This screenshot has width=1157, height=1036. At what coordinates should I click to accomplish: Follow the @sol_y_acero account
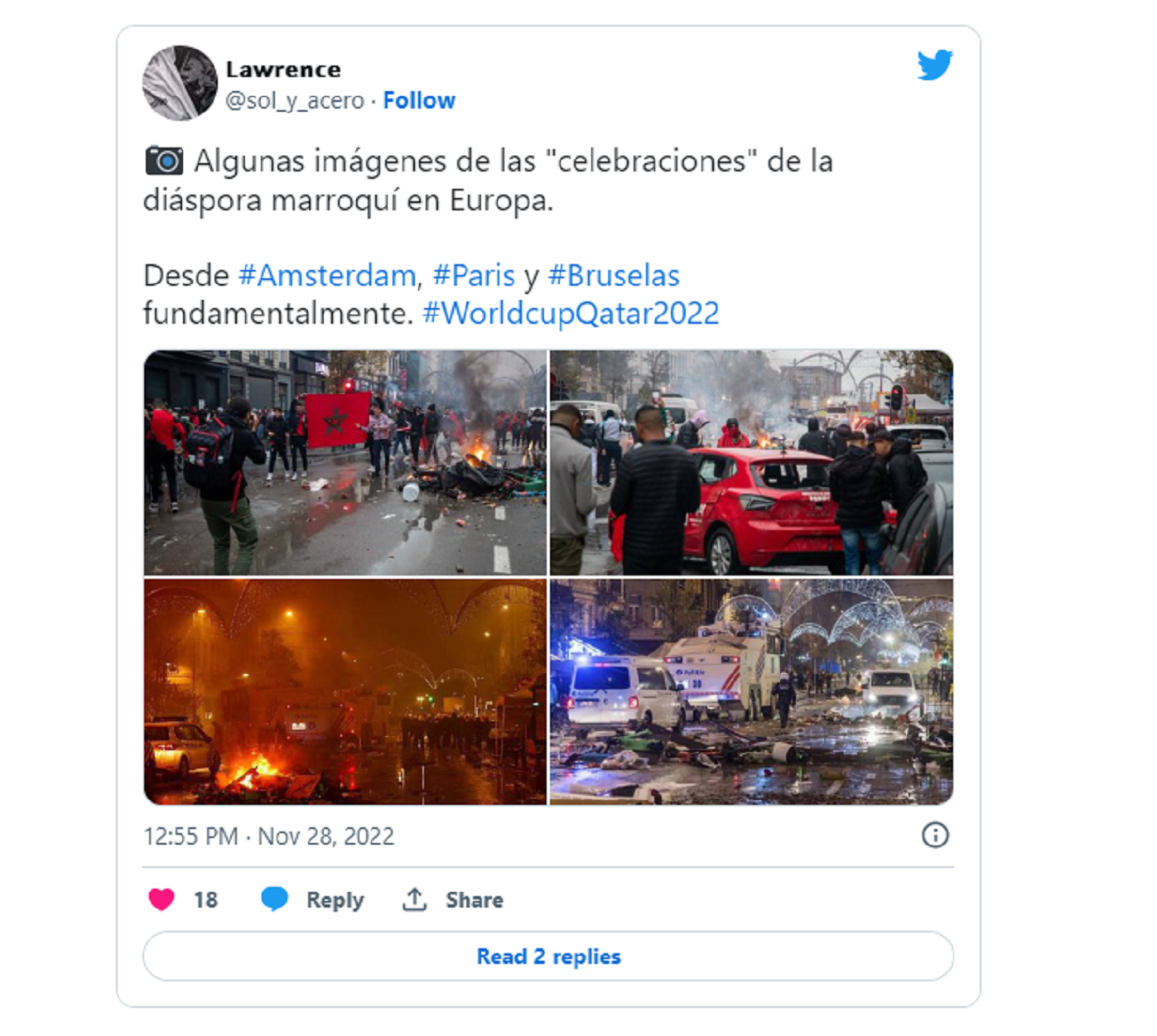pyautogui.click(x=419, y=100)
